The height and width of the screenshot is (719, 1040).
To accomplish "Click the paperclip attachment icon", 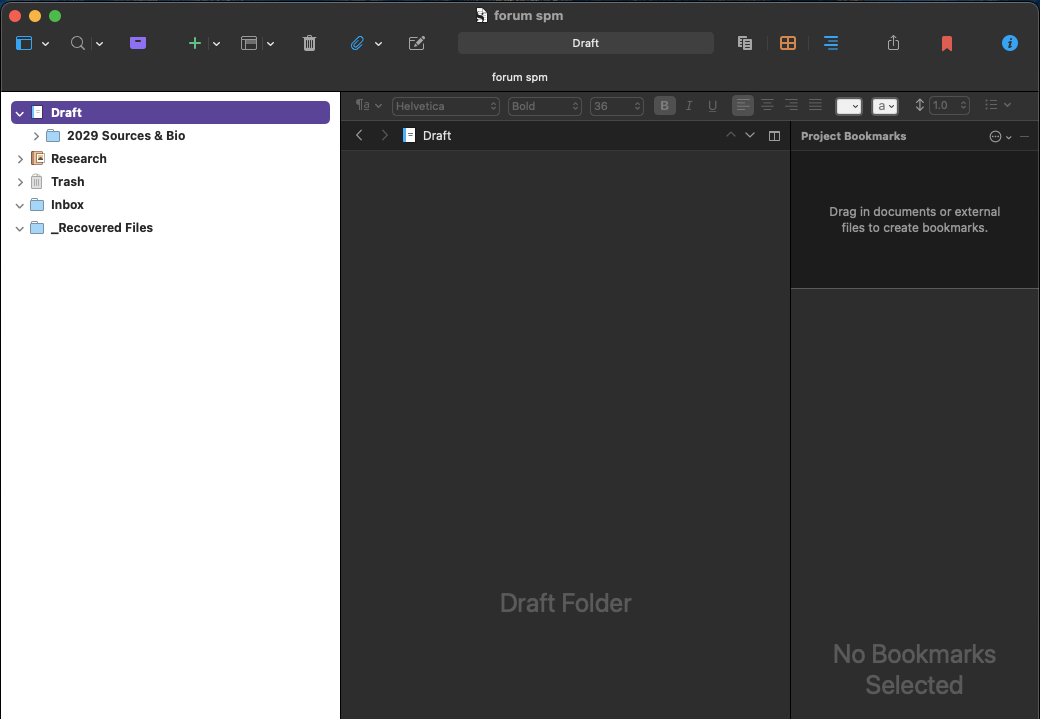I will pos(357,43).
